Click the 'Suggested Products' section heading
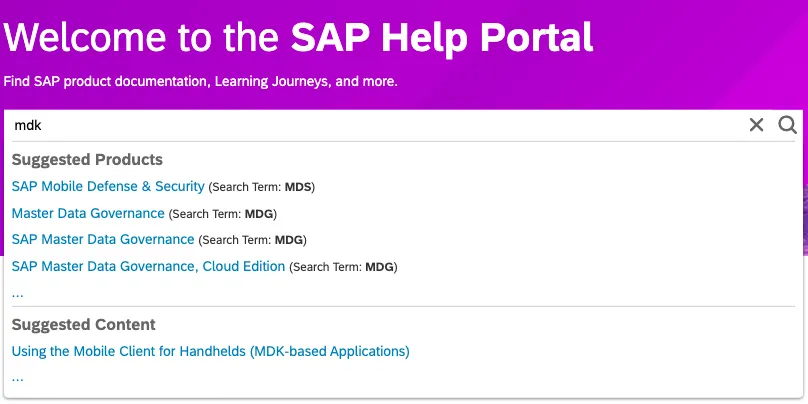This screenshot has height=404, width=808. pyautogui.click(x=87, y=160)
